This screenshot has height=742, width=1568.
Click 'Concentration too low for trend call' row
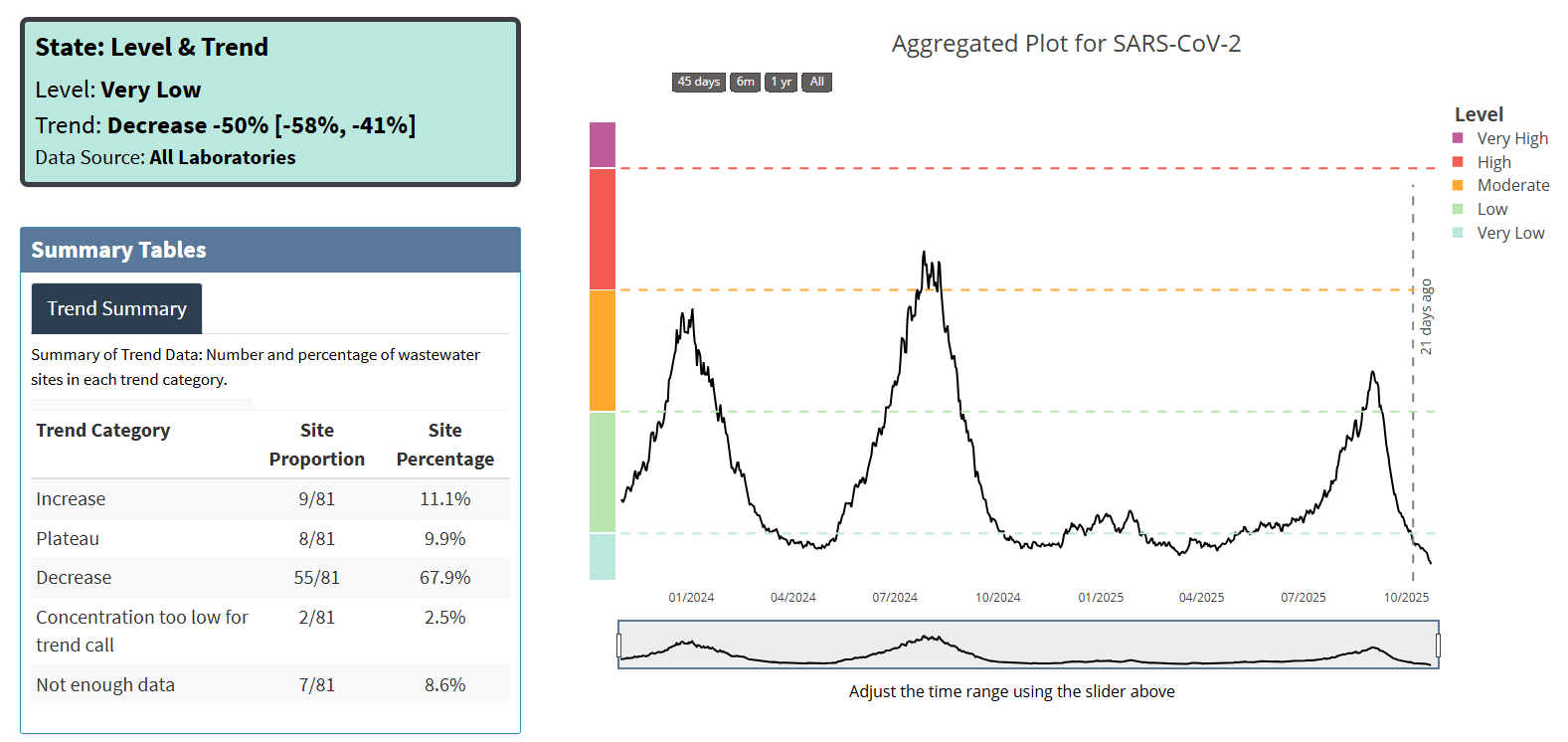[270, 631]
